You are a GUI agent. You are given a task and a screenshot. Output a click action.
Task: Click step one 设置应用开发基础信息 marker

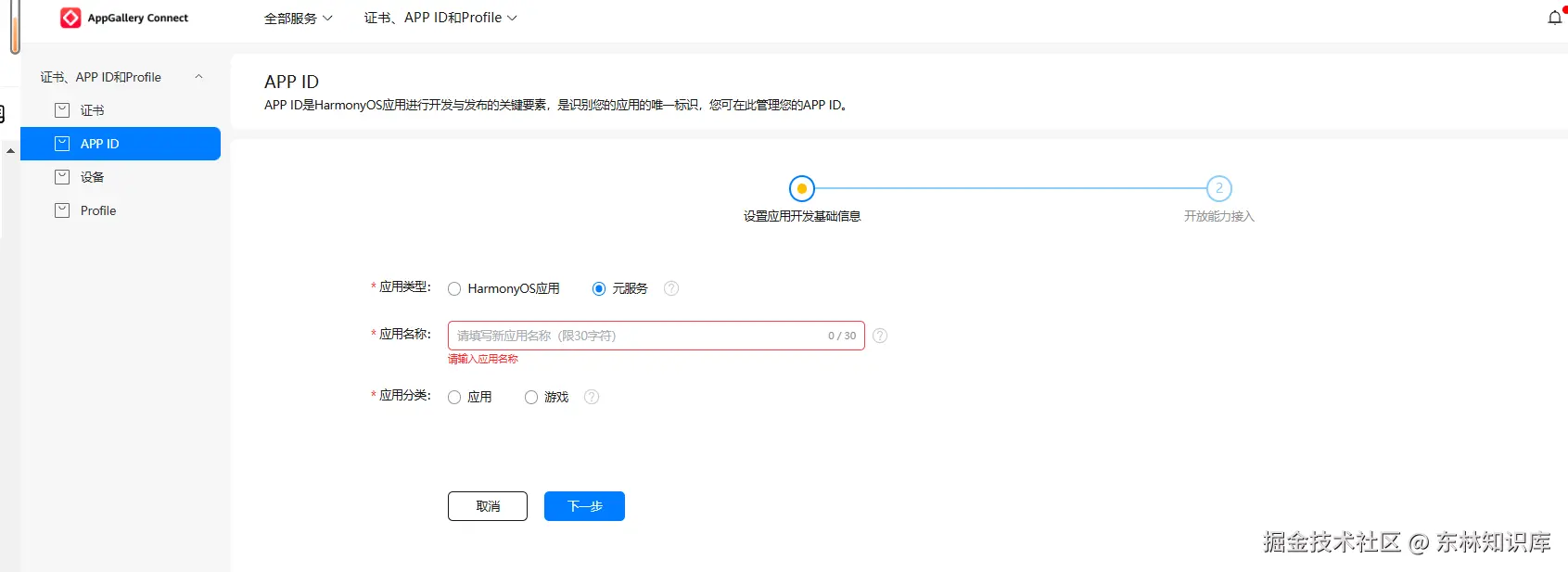click(x=802, y=189)
